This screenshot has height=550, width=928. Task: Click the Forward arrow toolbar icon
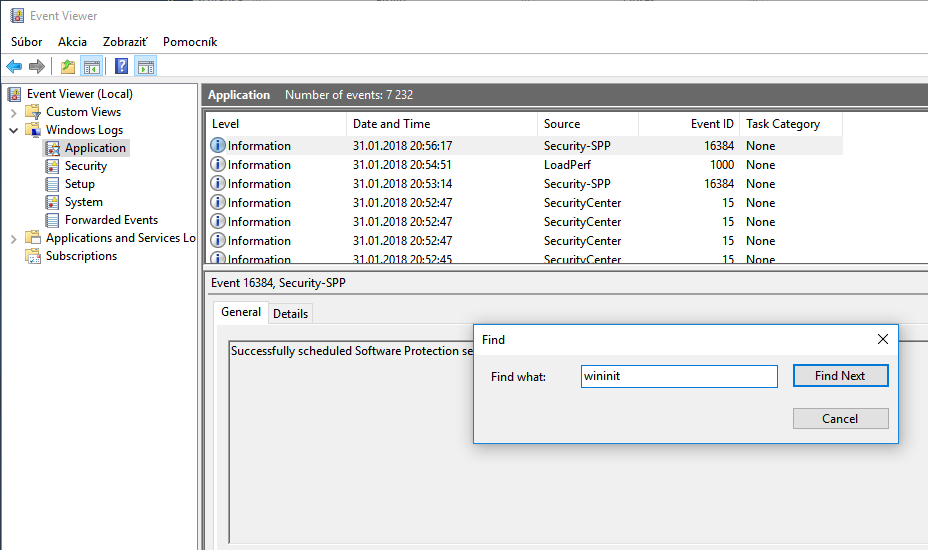(x=37, y=67)
